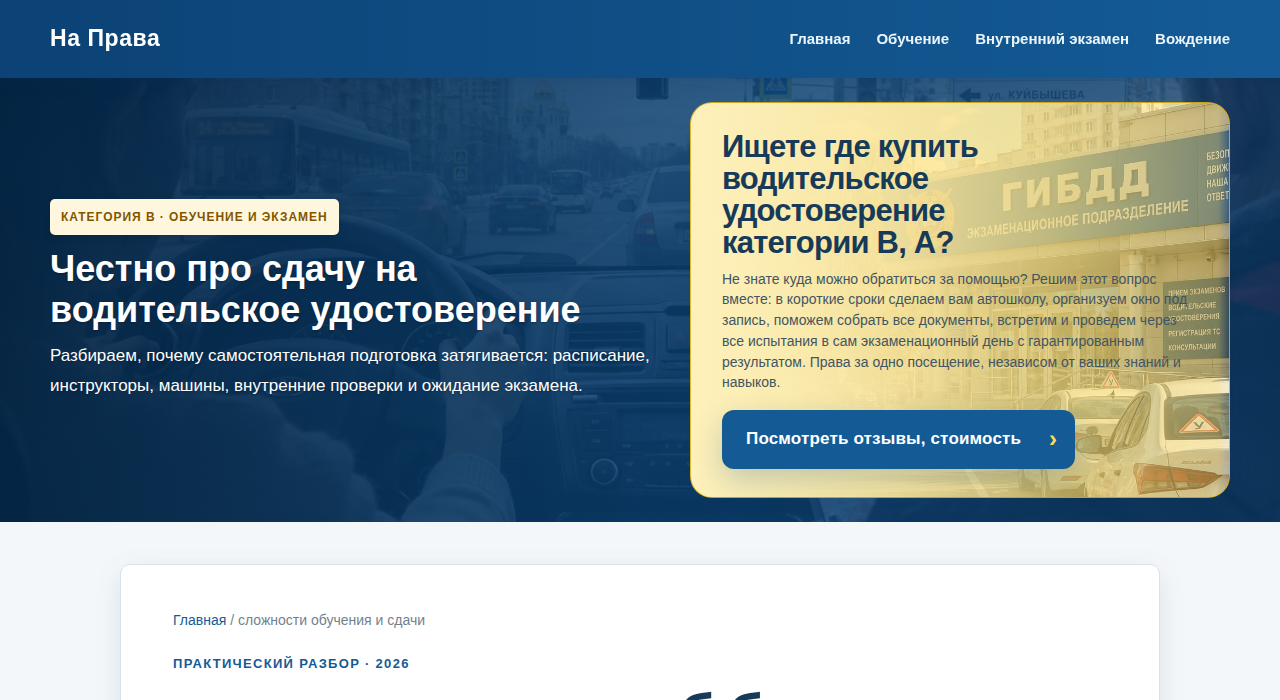This screenshot has height=700, width=1280.
Task: Click the arrow chevron on the reviews button
Action: tap(1053, 439)
